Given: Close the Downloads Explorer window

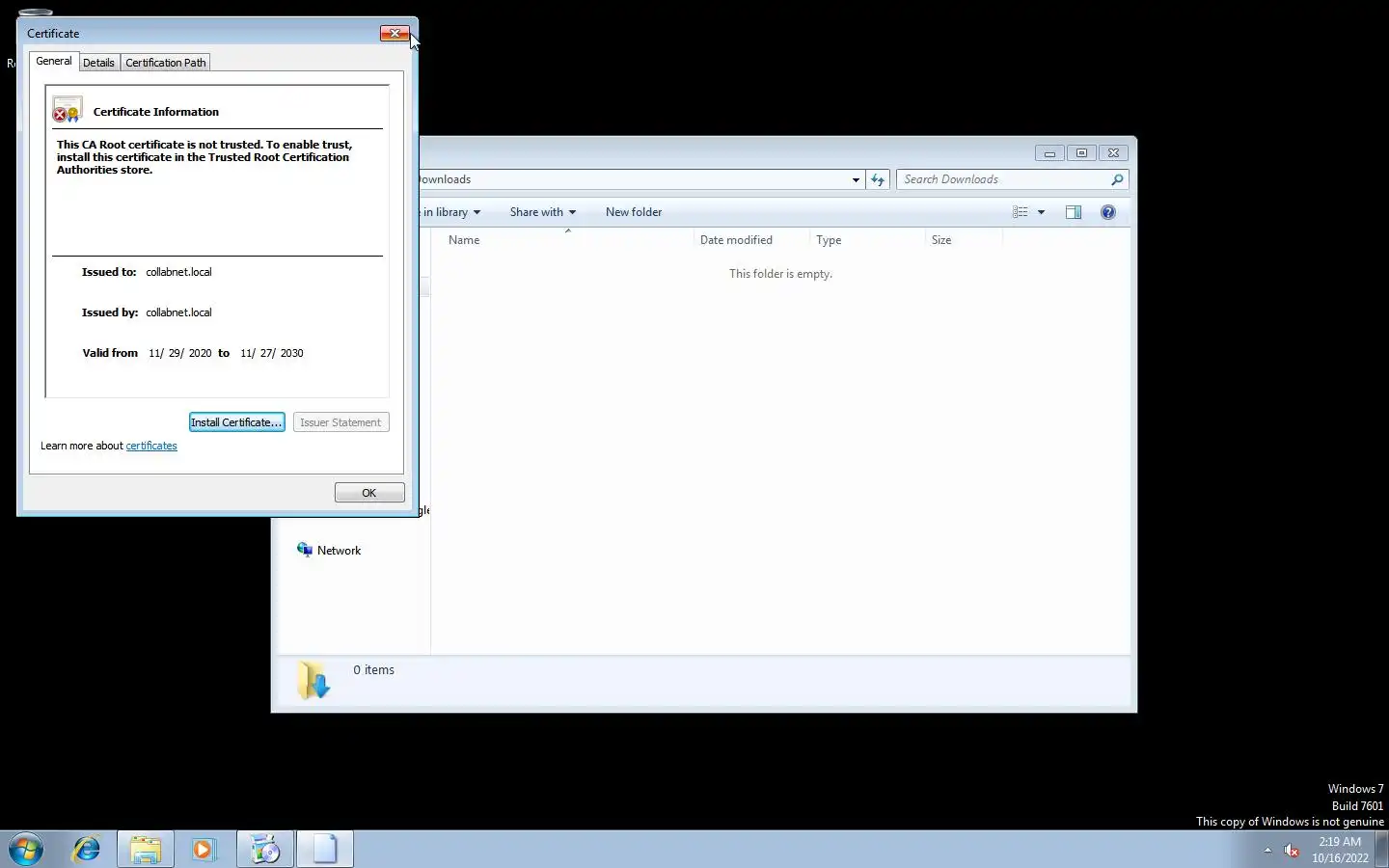Looking at the screenshot, I should [1113, 153].
